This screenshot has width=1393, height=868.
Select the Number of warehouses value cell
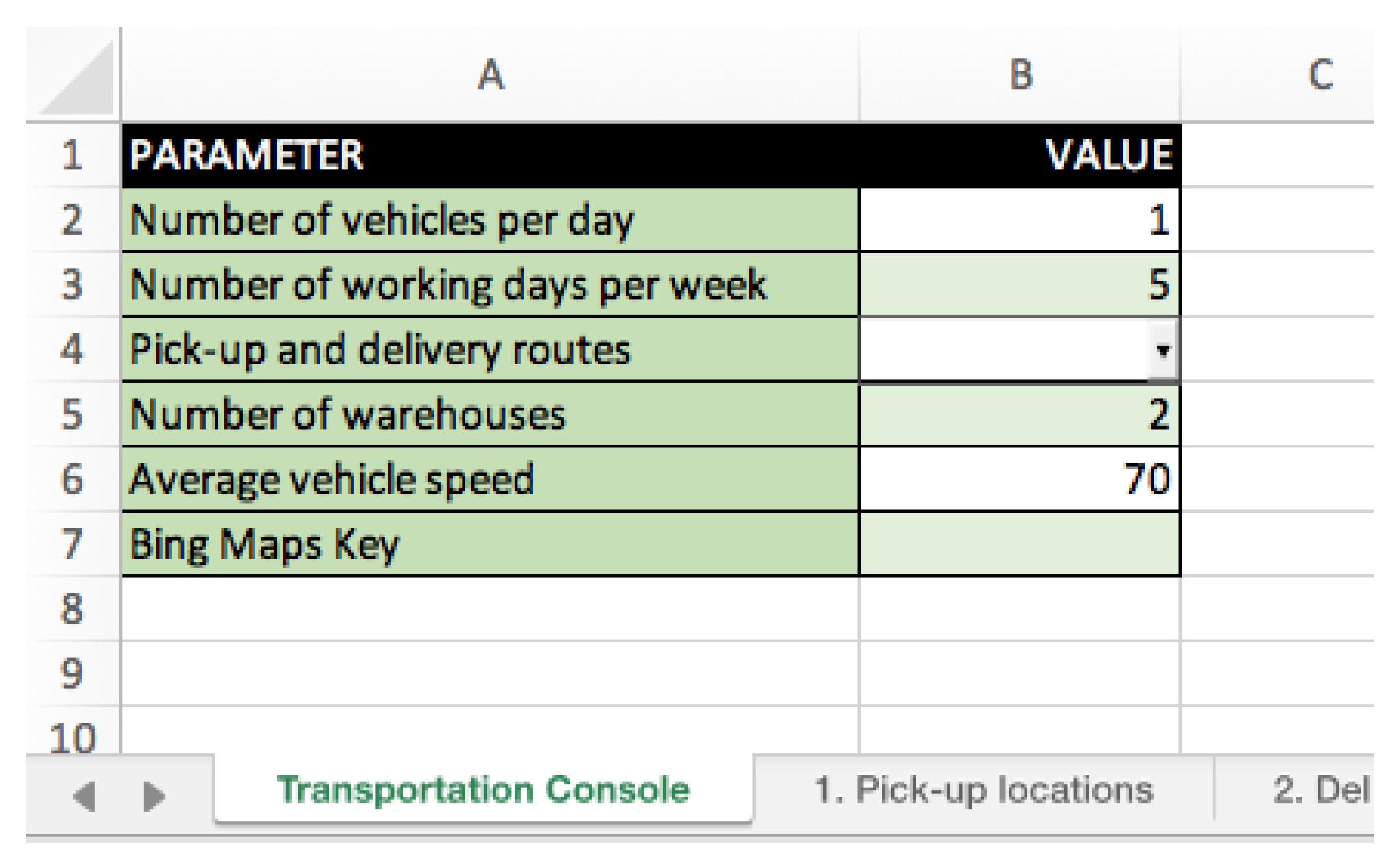[x=1019, y=414]
